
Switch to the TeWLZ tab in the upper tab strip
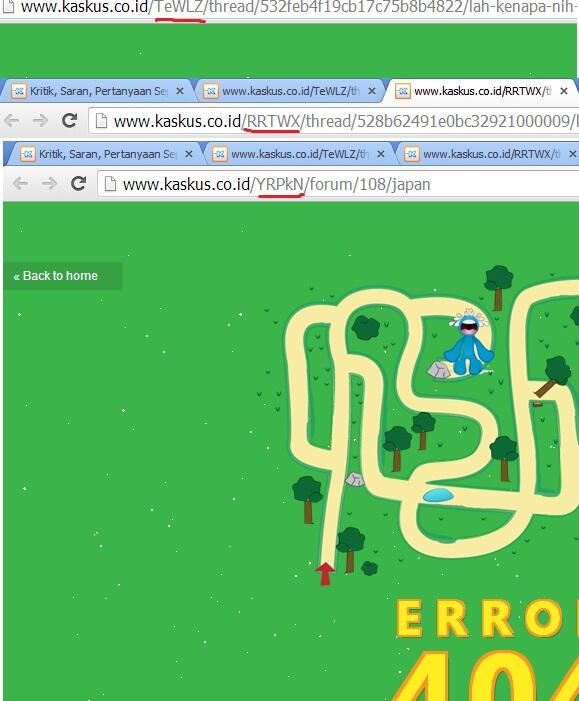click(290, 91)
